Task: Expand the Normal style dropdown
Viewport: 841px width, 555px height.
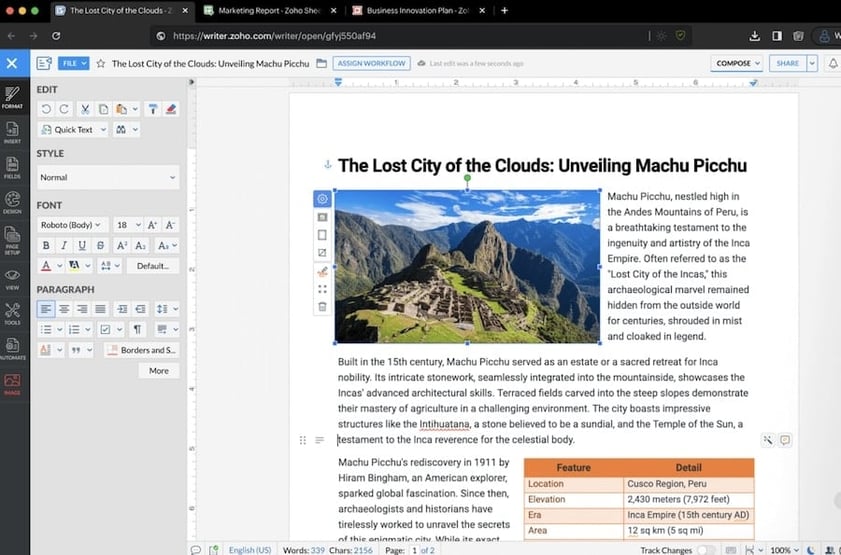Action: (108, 177)
